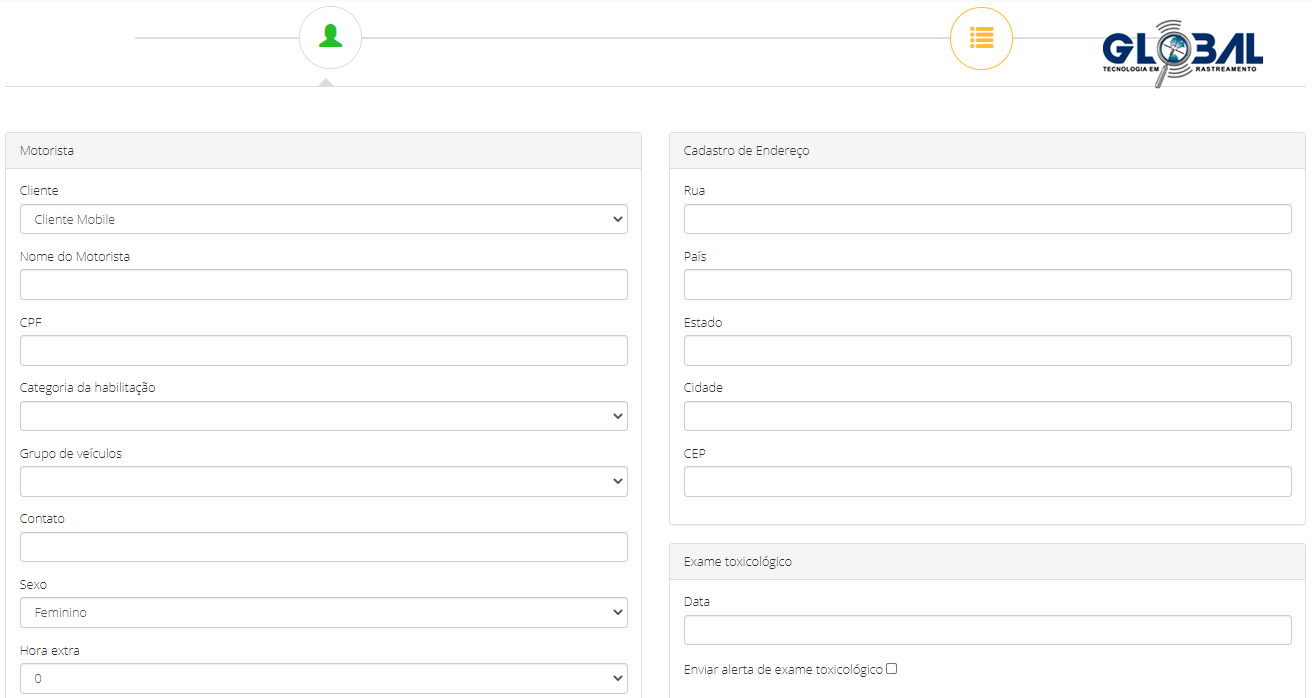This screenshot has width=1312, height=698.
Task: Click the green driver profile step icon
Action: [330, 38]
